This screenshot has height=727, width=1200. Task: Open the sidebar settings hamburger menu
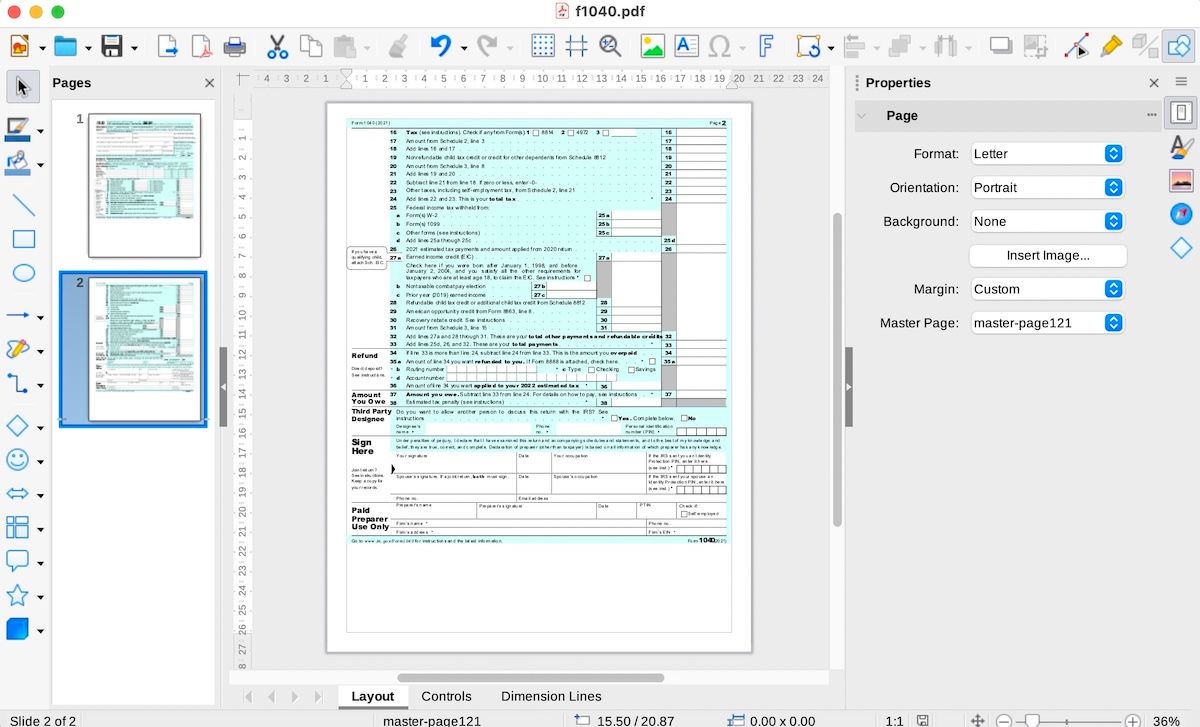1181,83
